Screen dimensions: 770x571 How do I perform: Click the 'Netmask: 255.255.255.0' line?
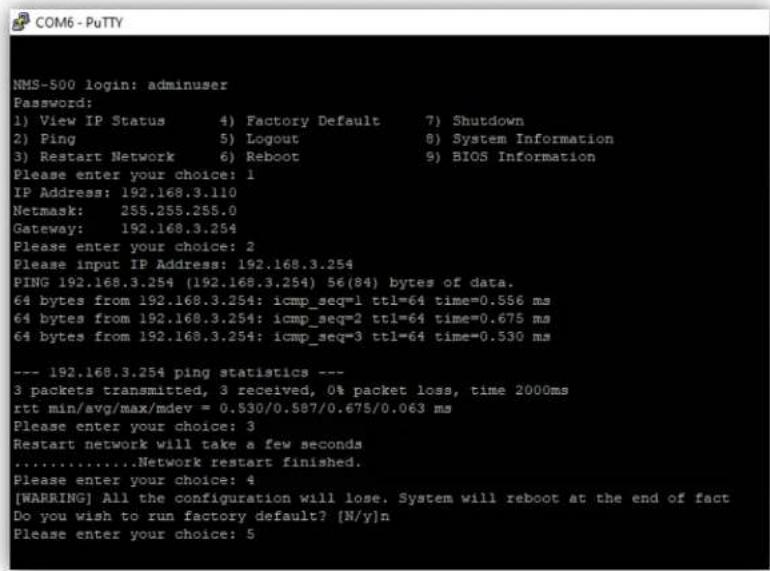pyautogui.click(x=125, y=211)
